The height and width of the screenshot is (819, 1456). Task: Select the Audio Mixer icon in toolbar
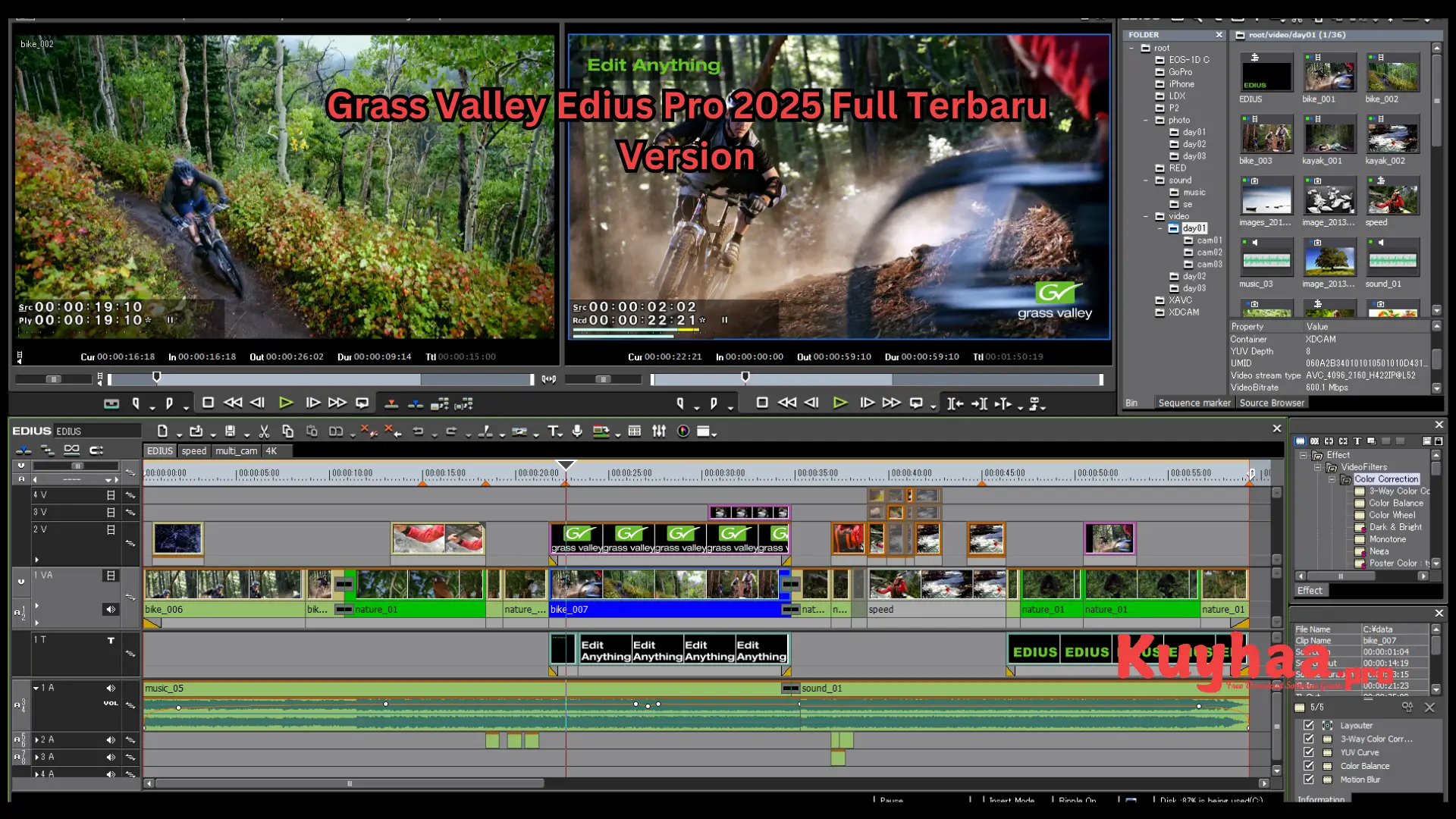pyautogui.click(x=659, y=431)
